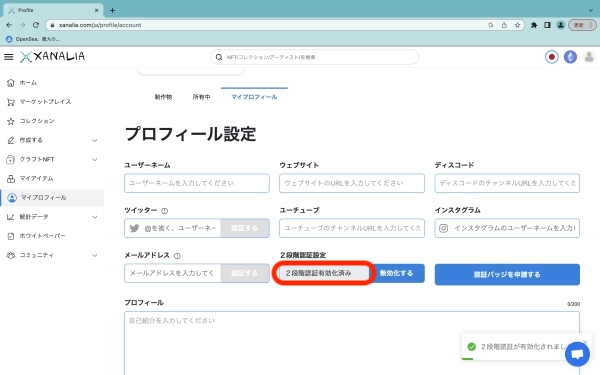This screenshot has width=600, height=375.
Task: Click the community icon in sidebar
Action: coord(11,255)
